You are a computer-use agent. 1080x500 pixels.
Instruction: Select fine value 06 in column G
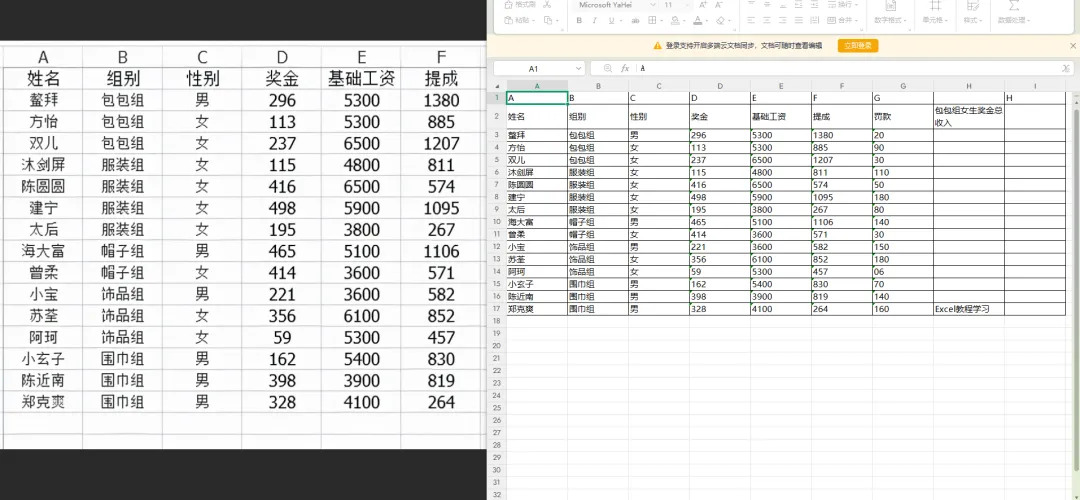903,271
